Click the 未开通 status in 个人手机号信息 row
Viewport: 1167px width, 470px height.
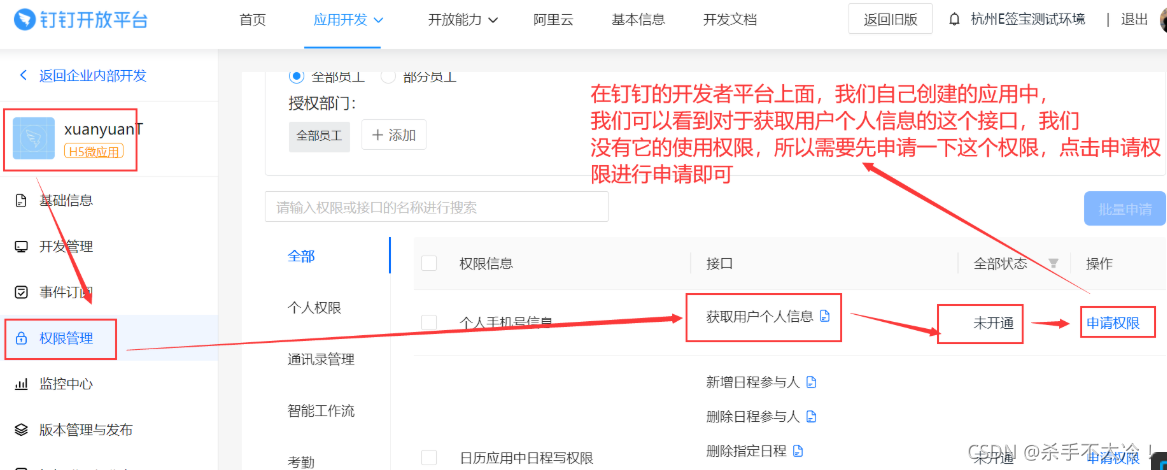tap(994, 323)
